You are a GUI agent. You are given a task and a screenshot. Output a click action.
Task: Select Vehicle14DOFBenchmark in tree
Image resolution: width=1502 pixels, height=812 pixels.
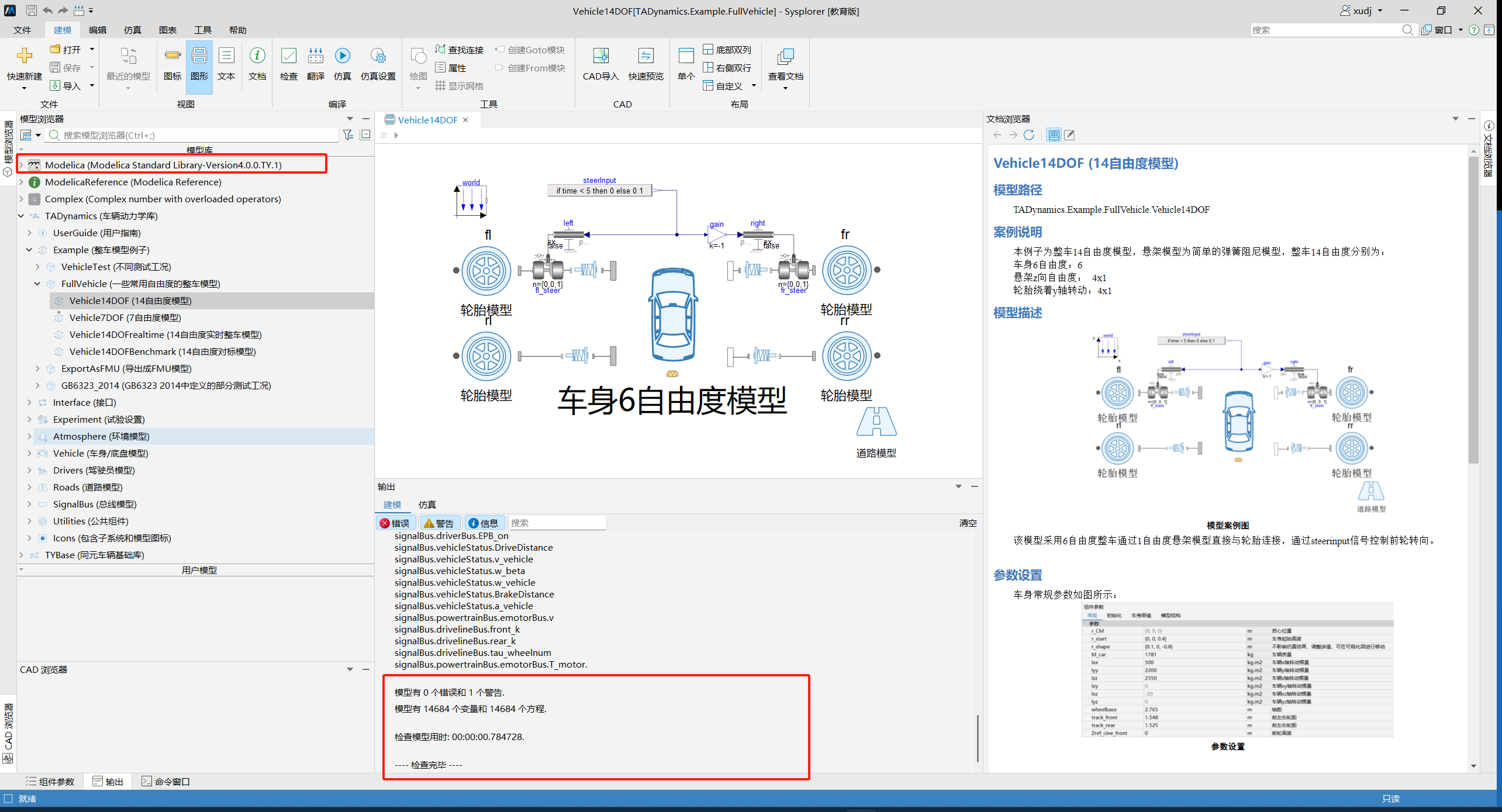point(163,351)
